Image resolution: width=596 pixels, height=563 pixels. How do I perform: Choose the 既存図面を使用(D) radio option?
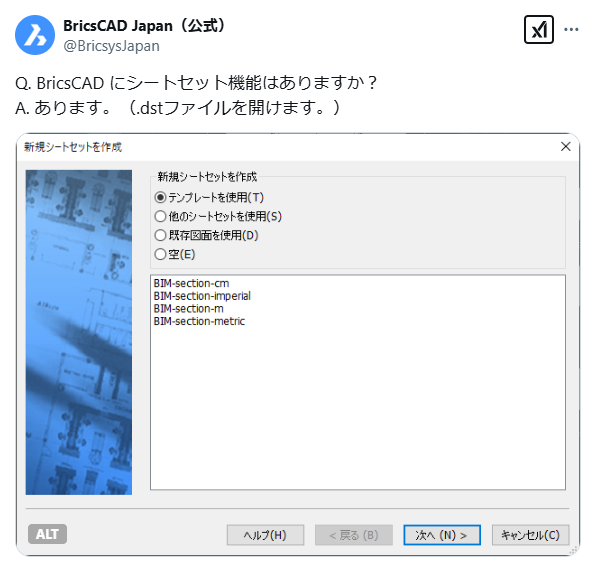click(x=206, y=235)
